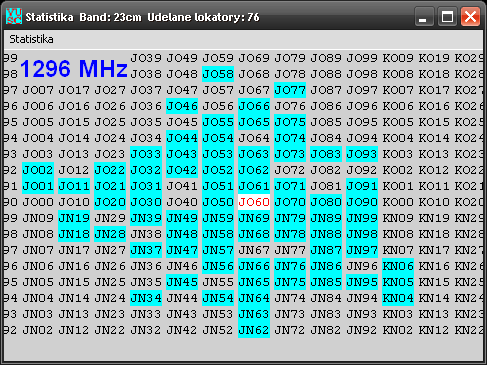Viewport: 487px width, 365px height.
Task: Select unworked locator cell JO07
Action: coord(38,90)
